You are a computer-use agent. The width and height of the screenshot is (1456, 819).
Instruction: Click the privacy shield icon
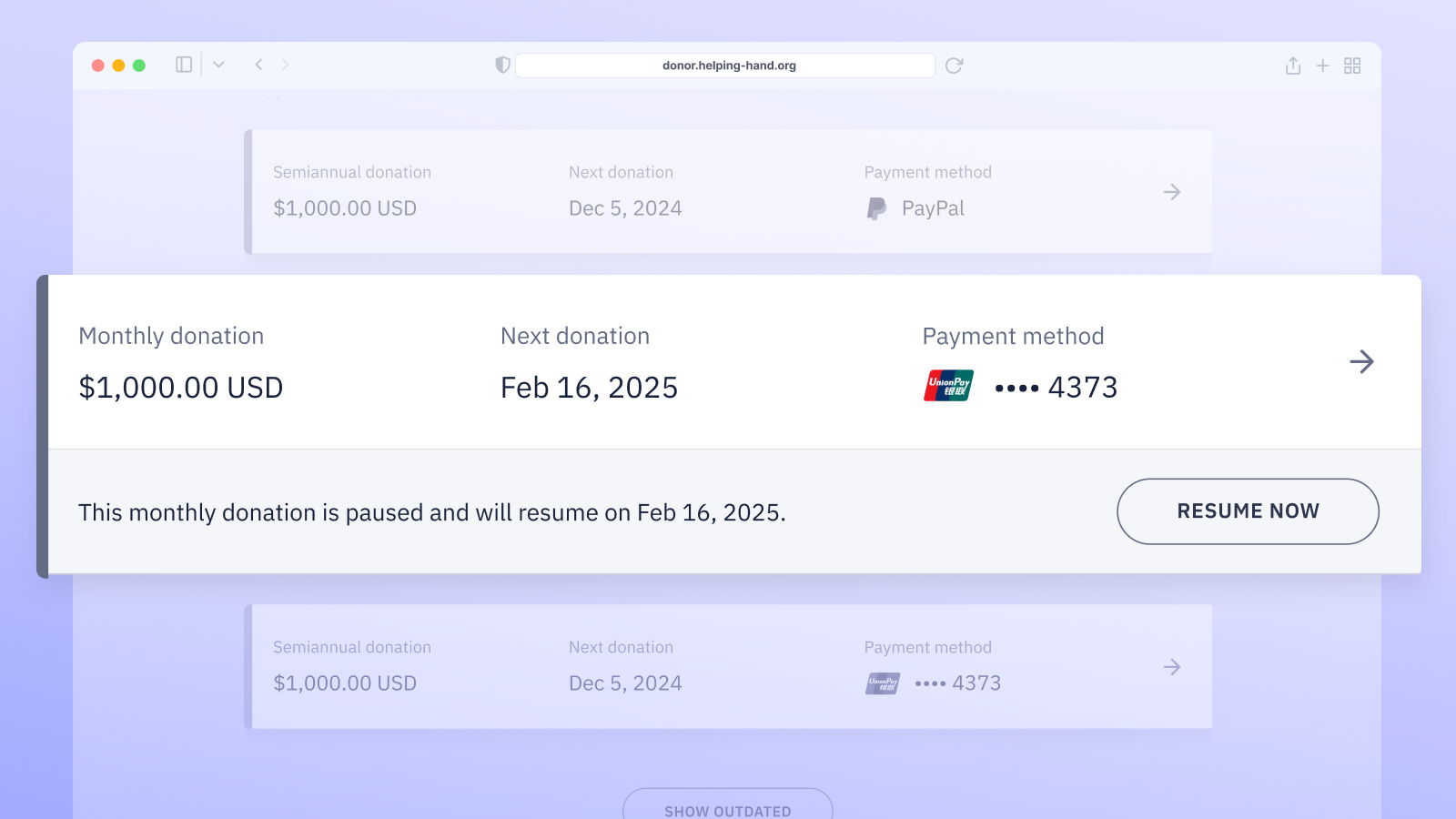coord(502,65)
